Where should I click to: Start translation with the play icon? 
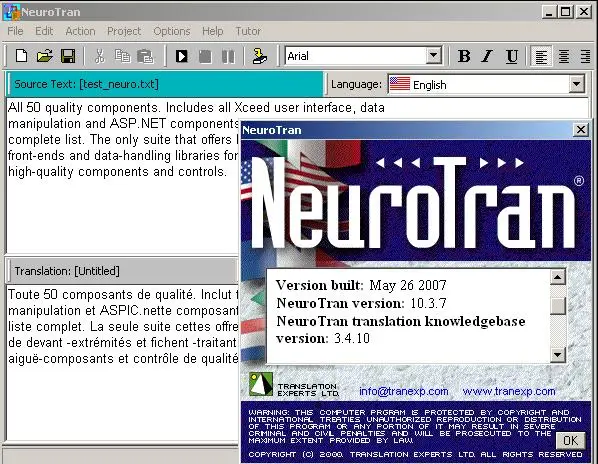click(x=182, y=56)
